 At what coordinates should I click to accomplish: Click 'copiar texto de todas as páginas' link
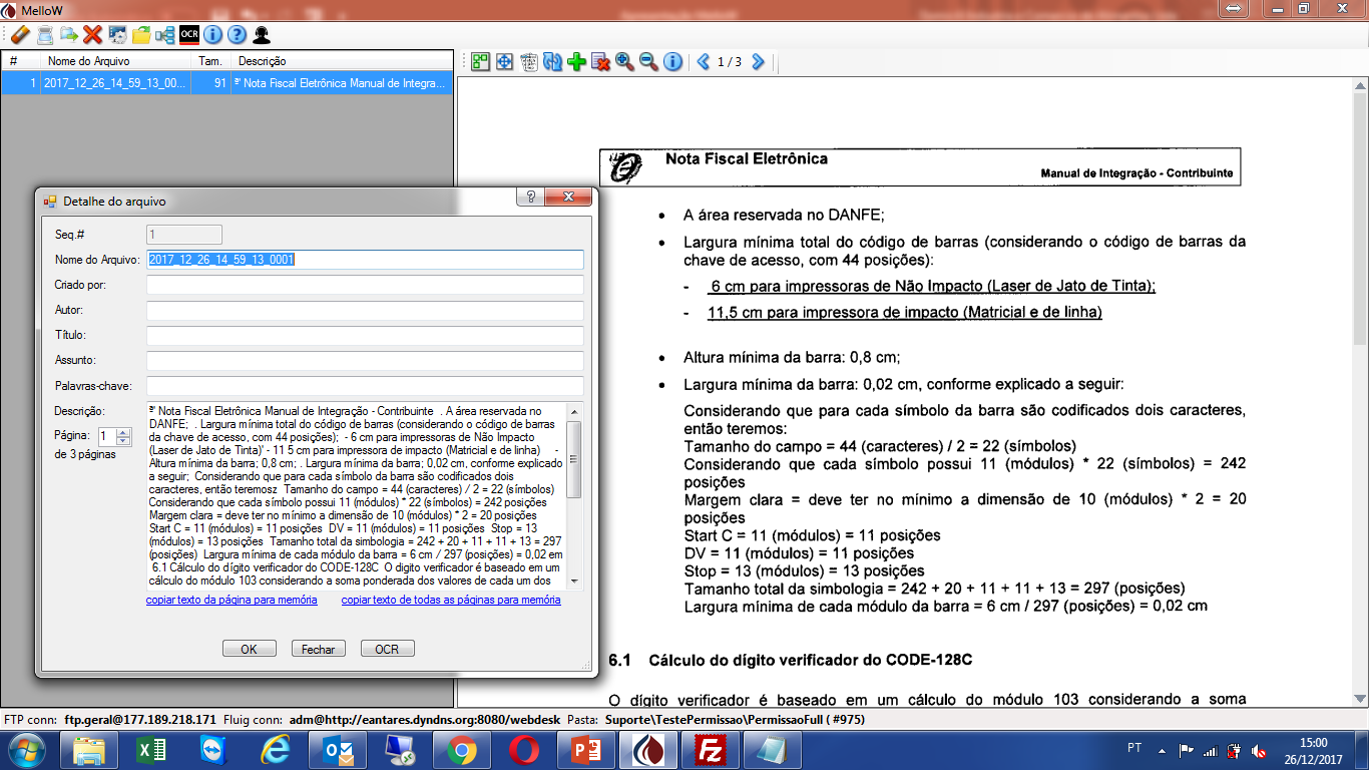coord(451,600)
